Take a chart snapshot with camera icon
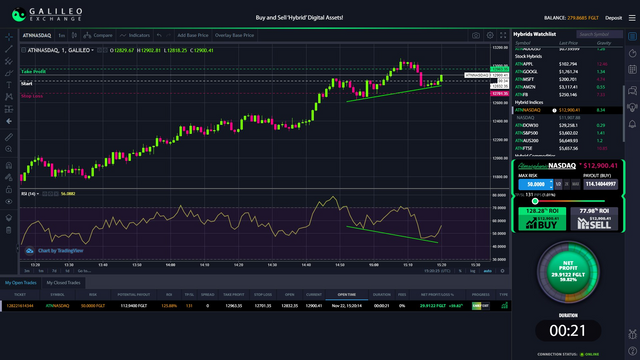Screen dimensions: 640x360 (x=476, y=36)
